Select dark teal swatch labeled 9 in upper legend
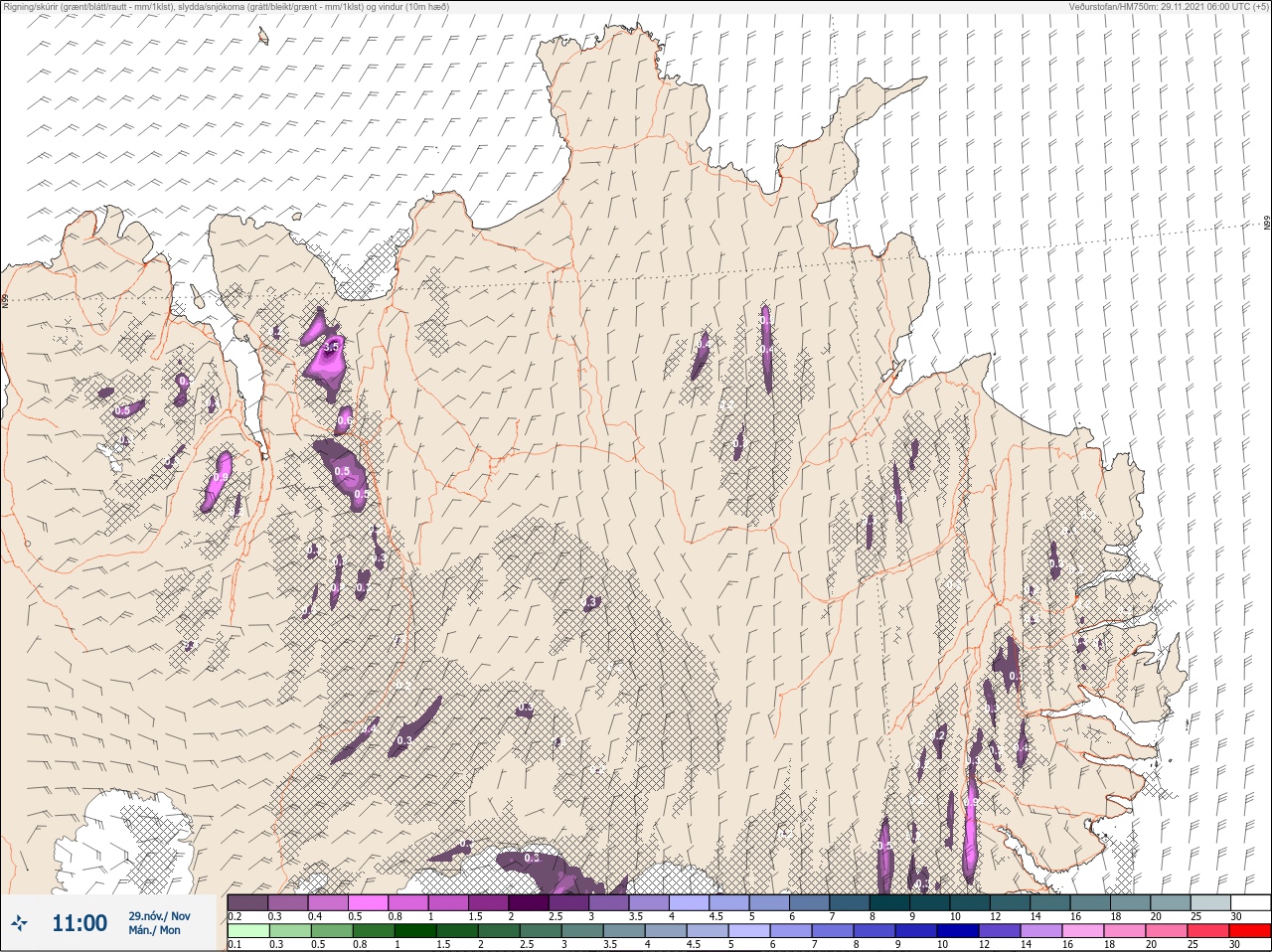Image resolution: width=1272 pixels, height=952 pixels. tap(931, 902)
